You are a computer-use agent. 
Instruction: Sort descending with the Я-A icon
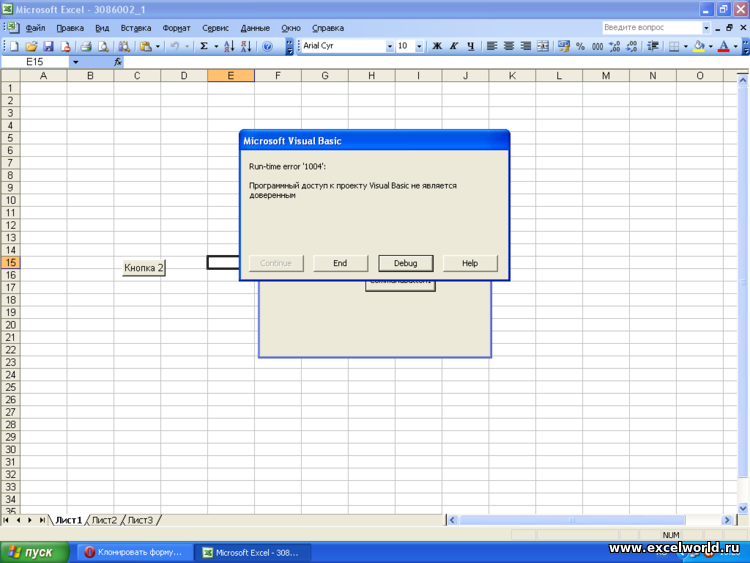[x=246, y=46]
